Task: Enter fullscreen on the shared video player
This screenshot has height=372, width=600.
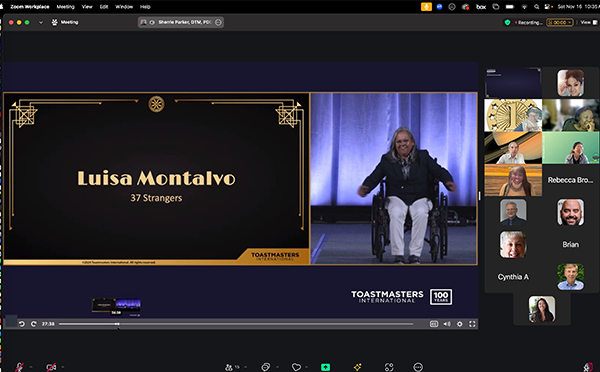Action: pos(472,324)
